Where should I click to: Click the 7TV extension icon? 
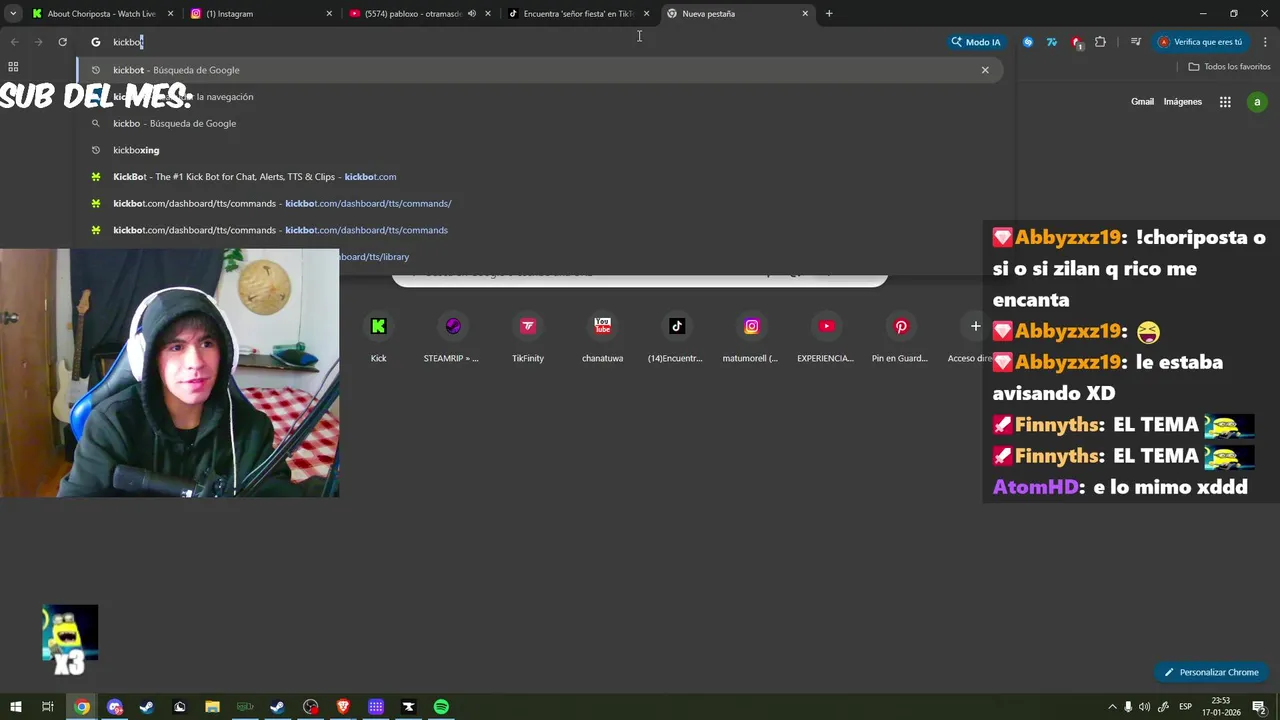tap(1052, 42)
